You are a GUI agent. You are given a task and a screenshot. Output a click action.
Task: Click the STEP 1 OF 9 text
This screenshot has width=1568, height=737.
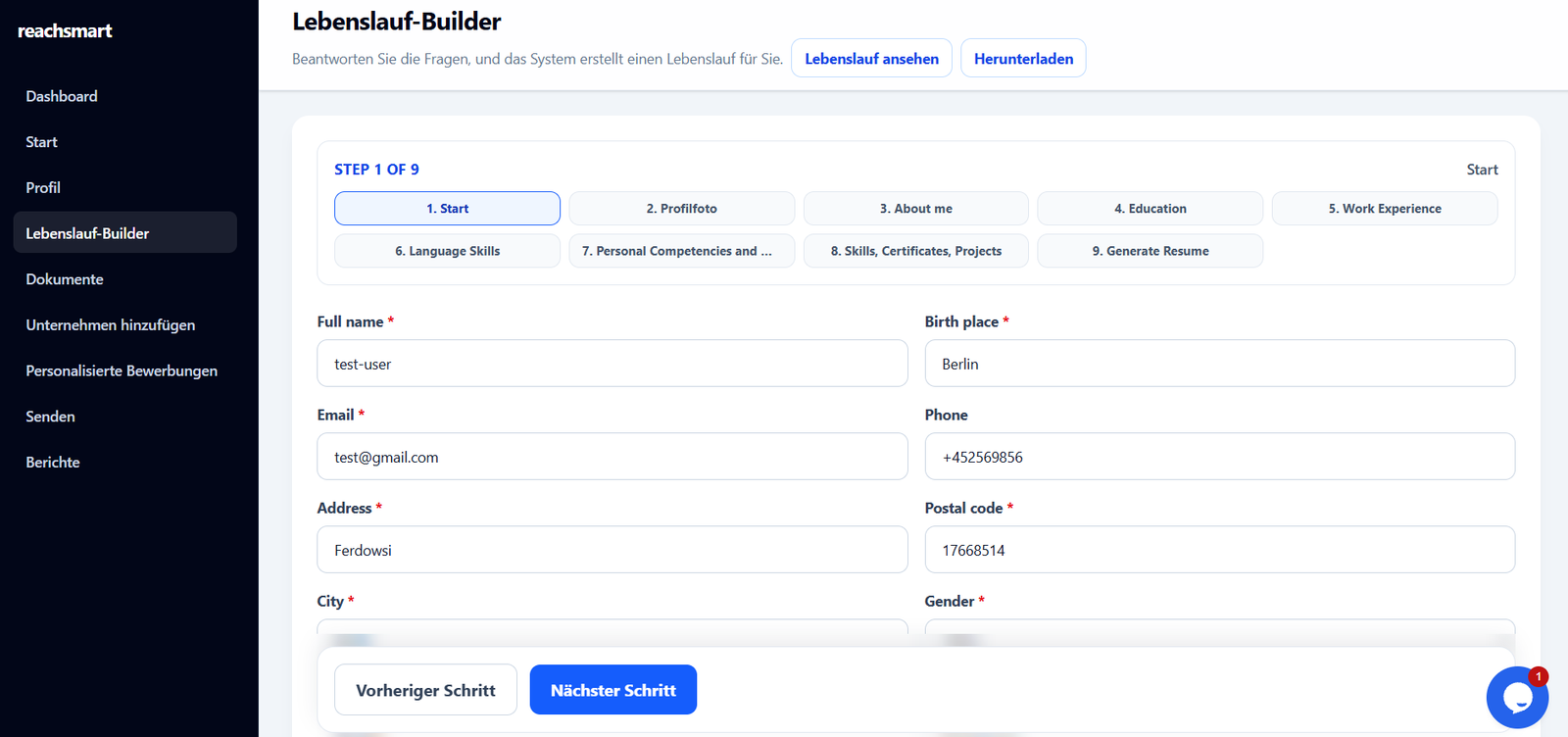(376, 170)
